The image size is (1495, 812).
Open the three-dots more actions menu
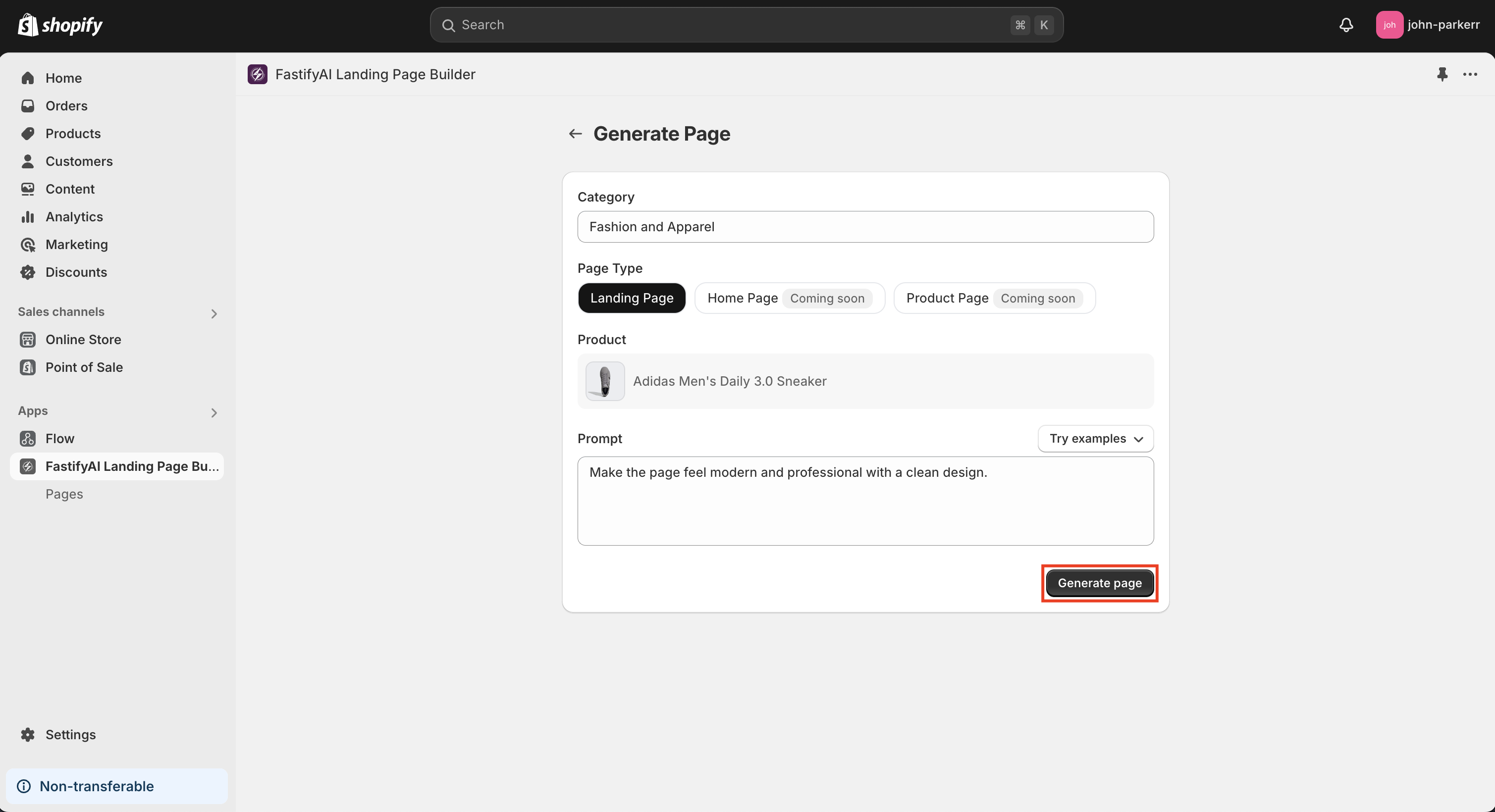click(x=1470, y=74)
